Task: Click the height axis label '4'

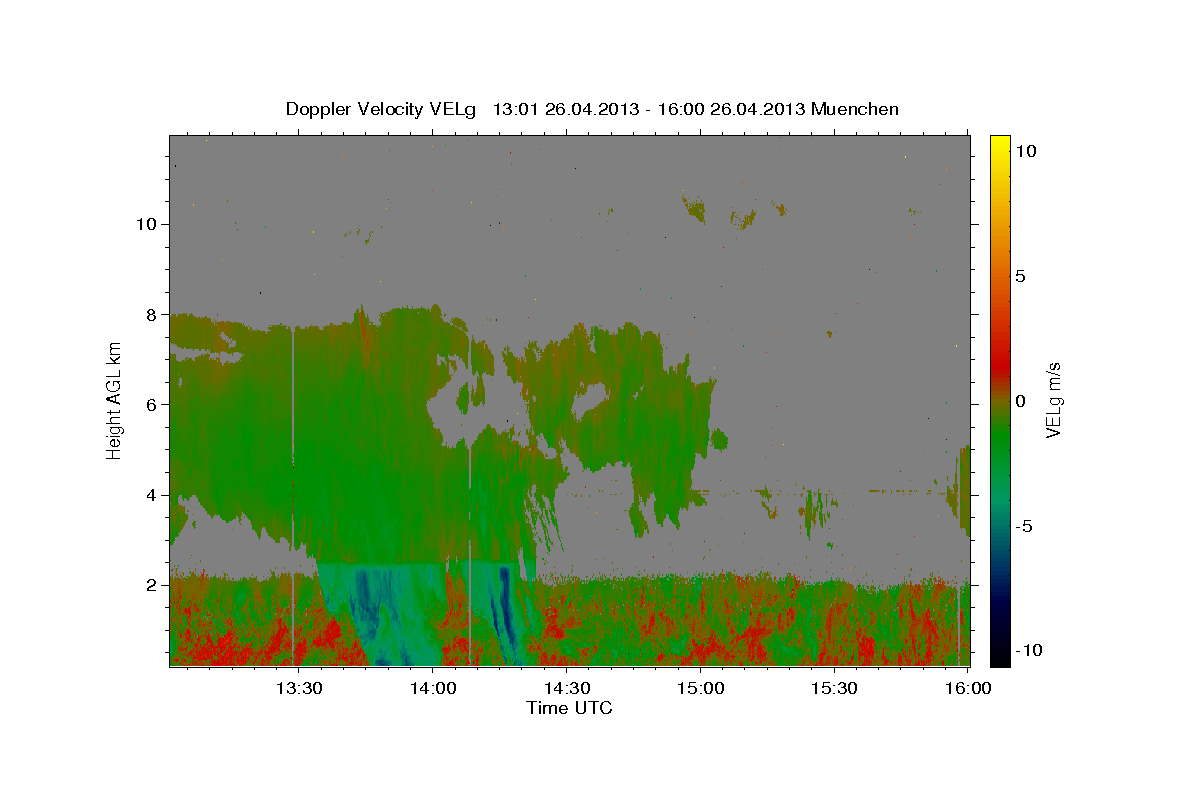Action: point(151,494)
